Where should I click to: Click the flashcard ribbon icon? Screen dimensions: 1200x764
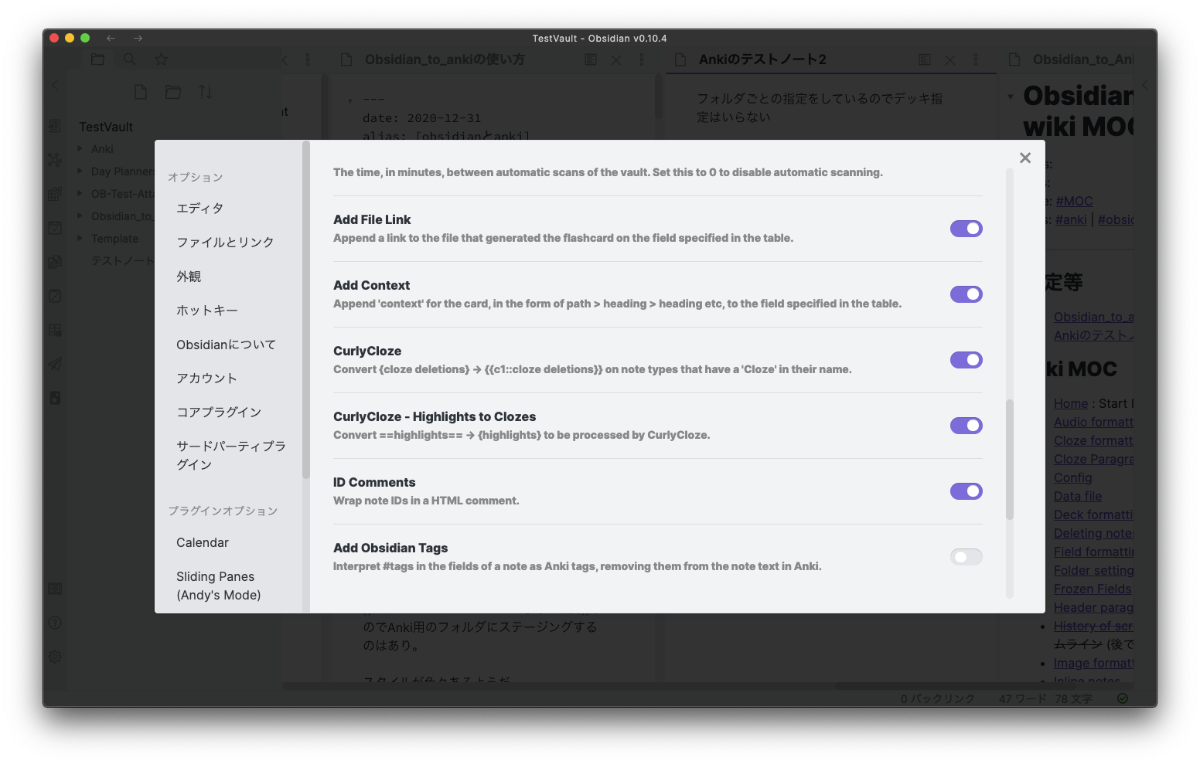click(x=55, y=398)
